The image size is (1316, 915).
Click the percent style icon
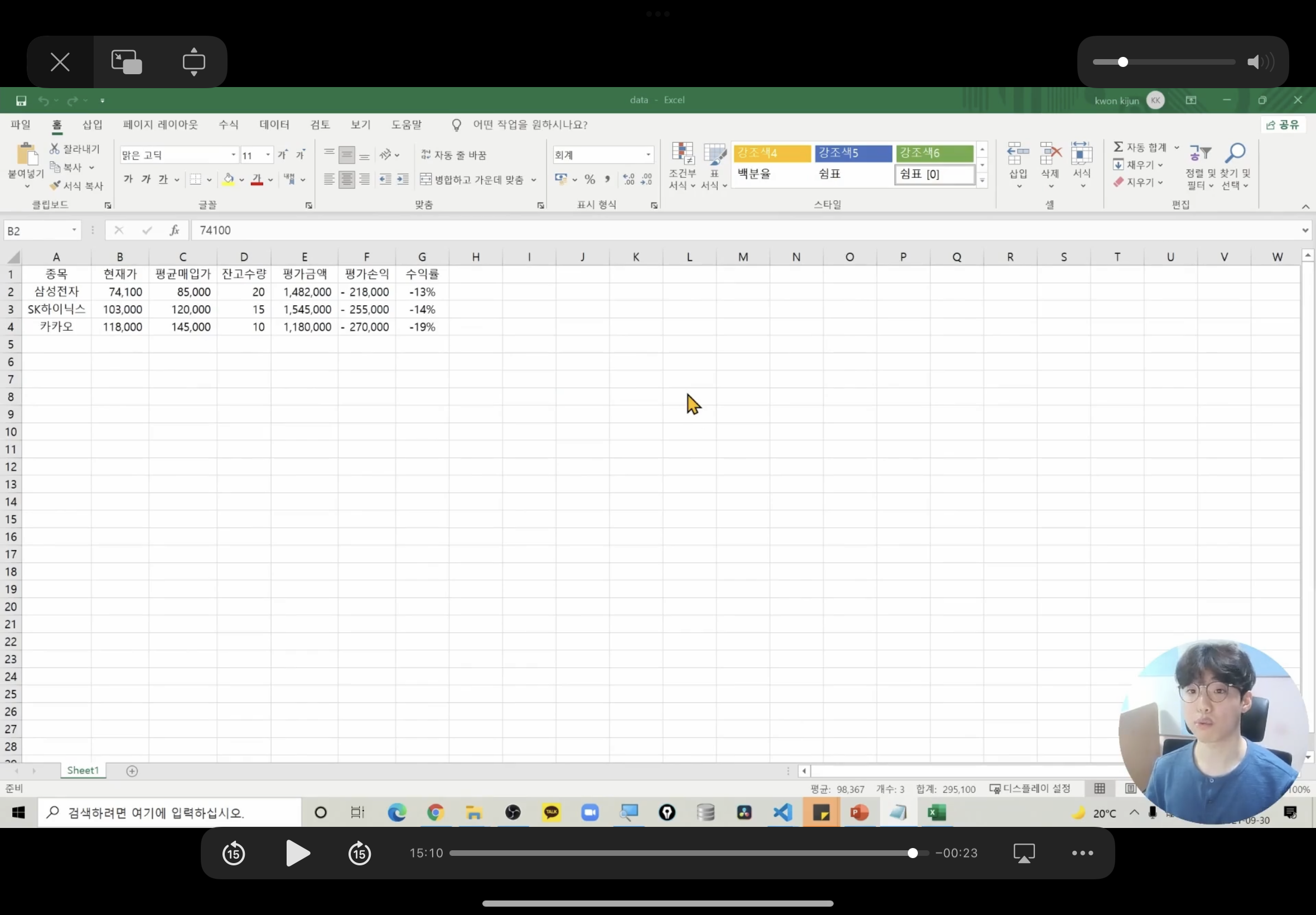589,180
